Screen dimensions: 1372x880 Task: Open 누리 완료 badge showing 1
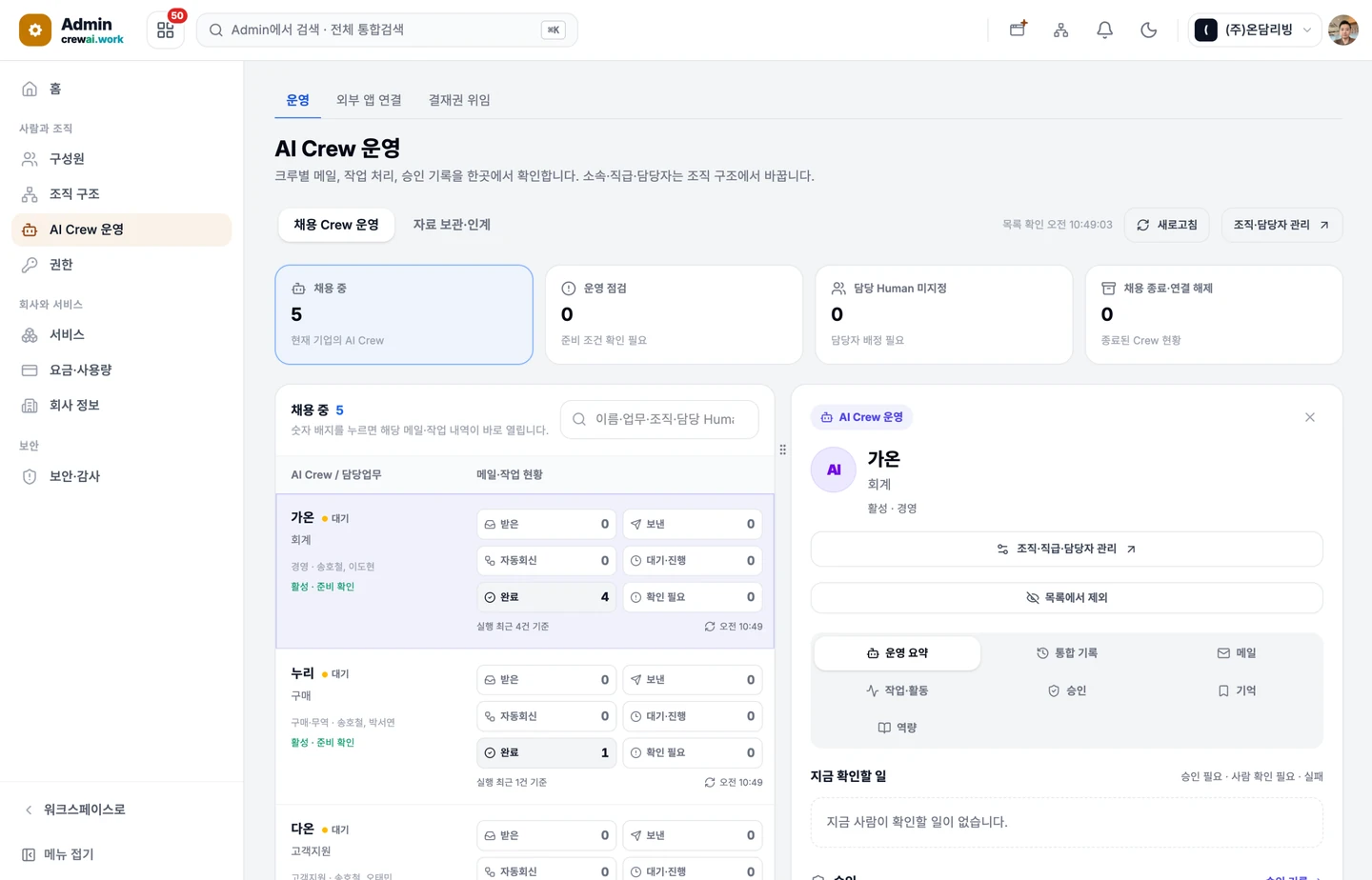point(546,752)
